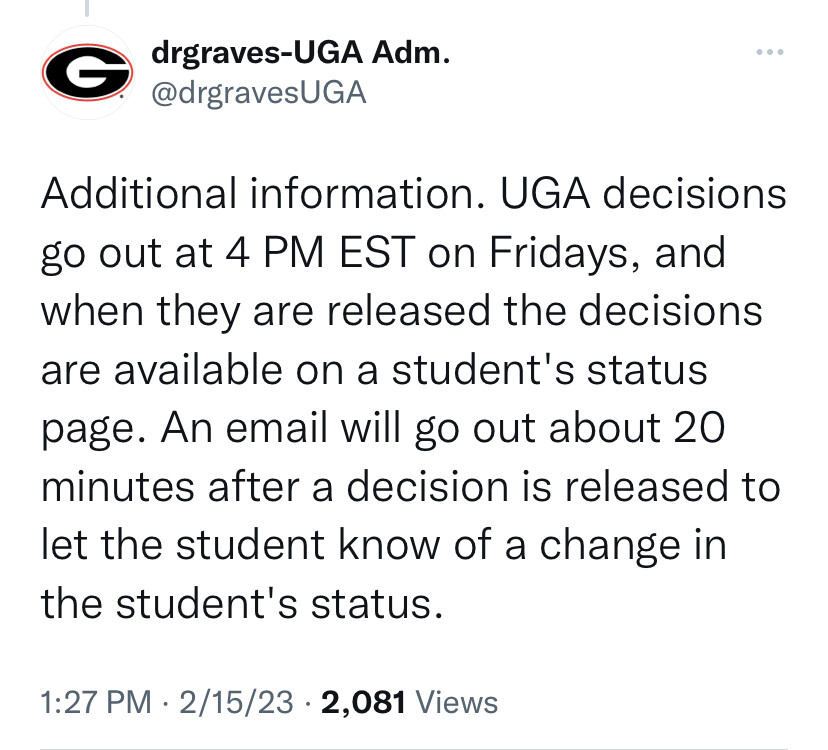Click the @drgravesUGA handle
This screenshot has width=828, height=750.
tap(257, 93)
